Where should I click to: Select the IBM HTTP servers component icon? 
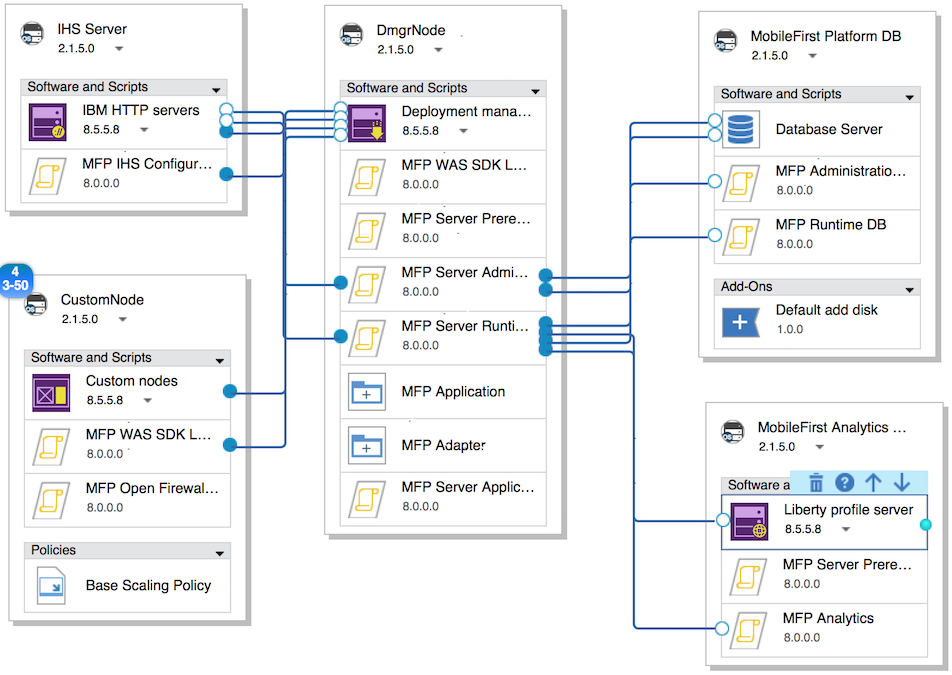click(x=48, y=121)
